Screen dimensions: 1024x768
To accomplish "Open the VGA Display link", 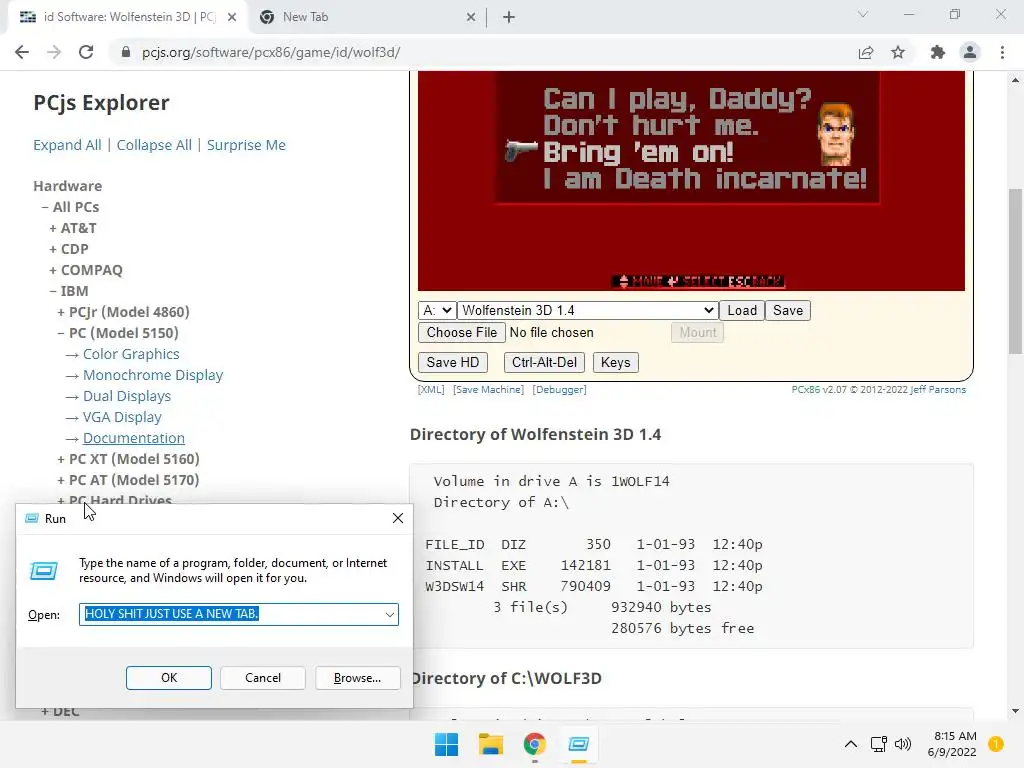I will (122, 417).
